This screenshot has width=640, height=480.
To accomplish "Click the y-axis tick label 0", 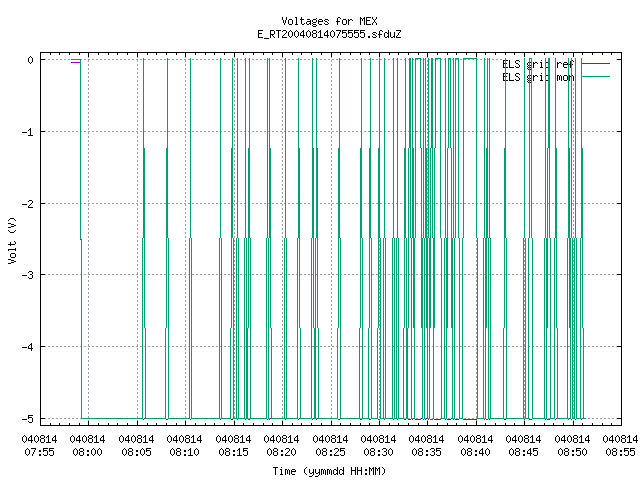I will (30, 60).
